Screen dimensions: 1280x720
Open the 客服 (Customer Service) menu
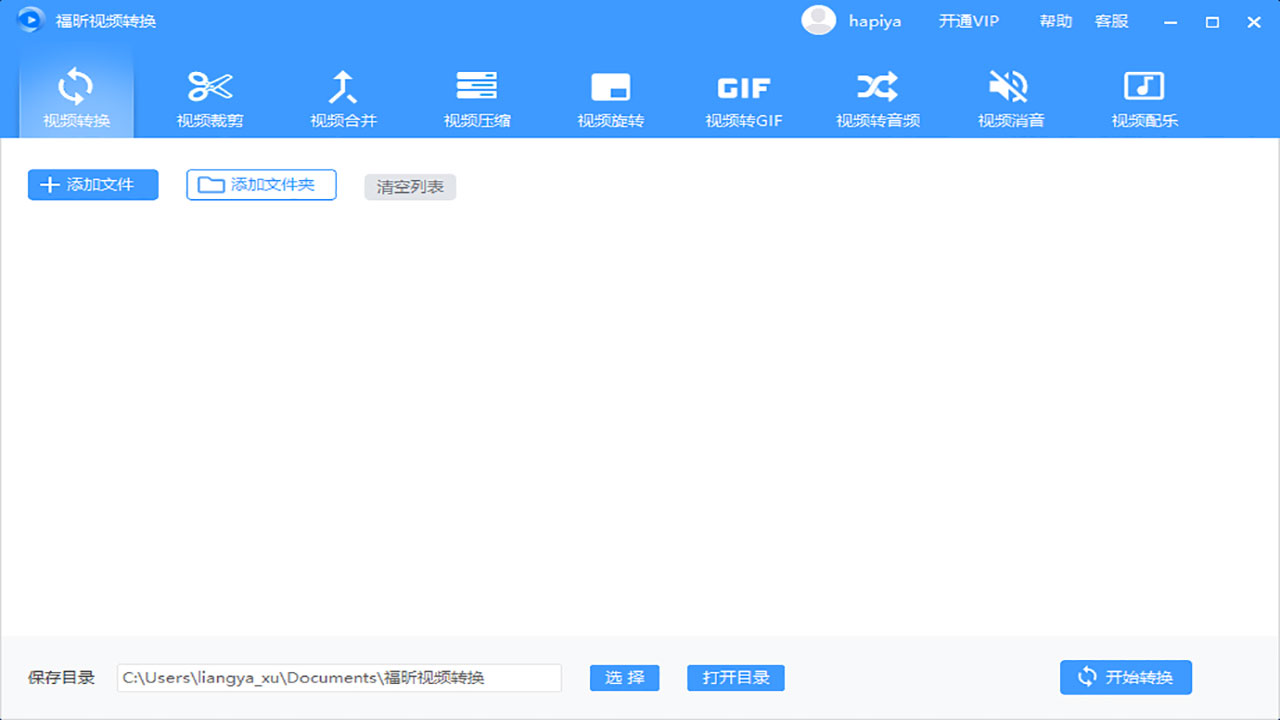click(x=1111, y=20)
